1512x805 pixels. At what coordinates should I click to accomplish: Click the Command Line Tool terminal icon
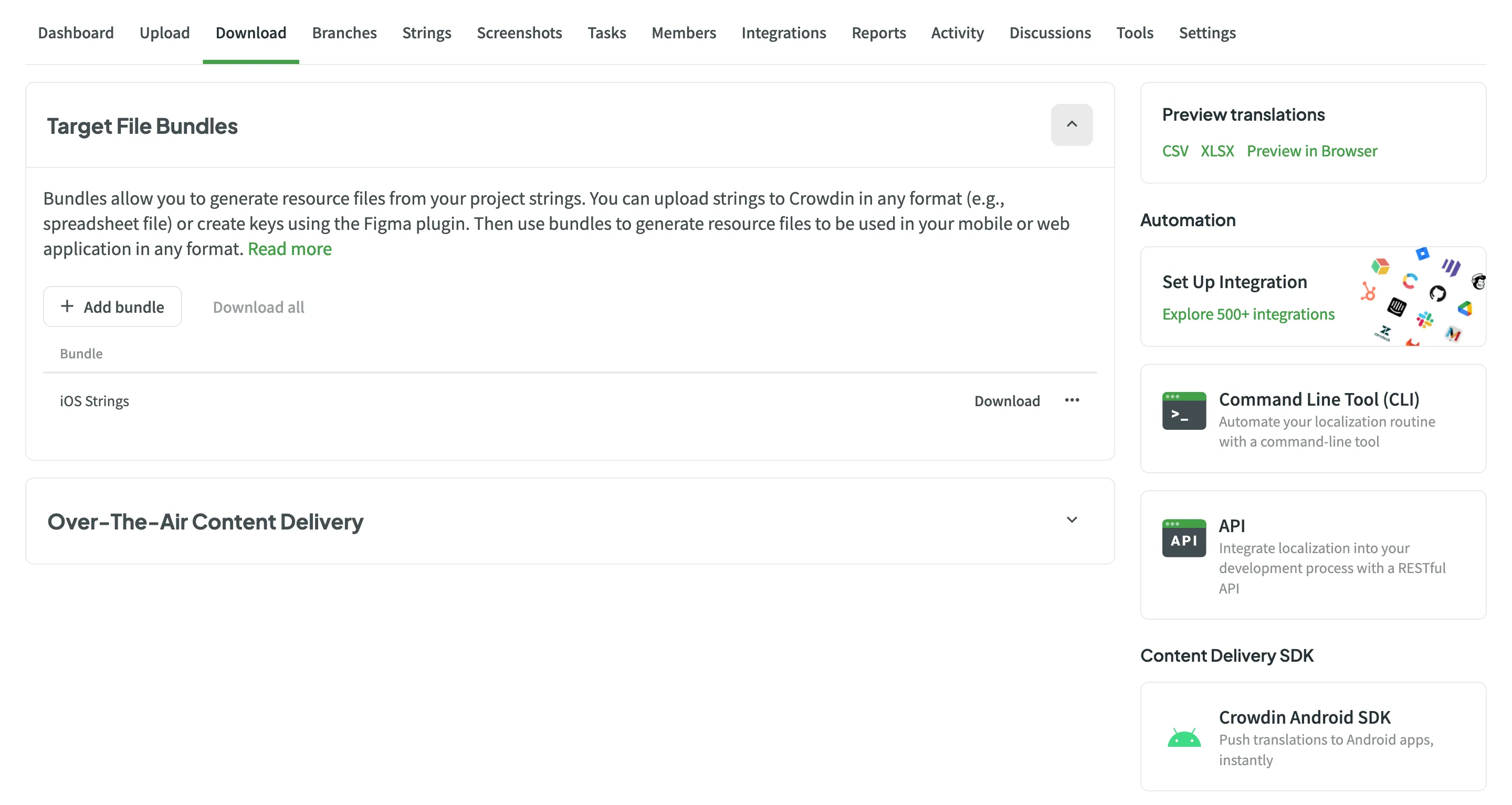1183,411
